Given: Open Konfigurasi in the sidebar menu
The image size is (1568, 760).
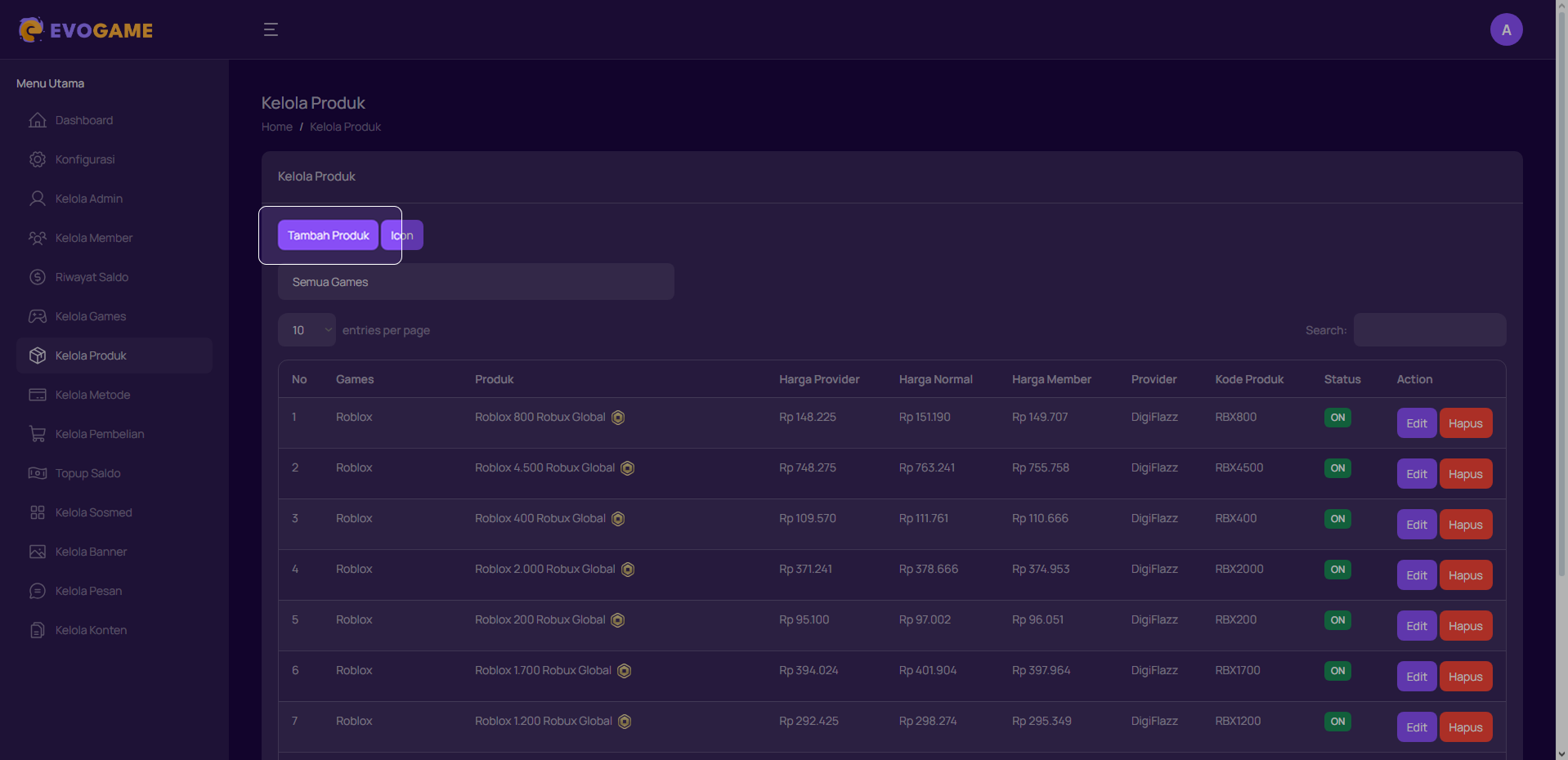Looking at the screenshot, I should coord(114,159).
